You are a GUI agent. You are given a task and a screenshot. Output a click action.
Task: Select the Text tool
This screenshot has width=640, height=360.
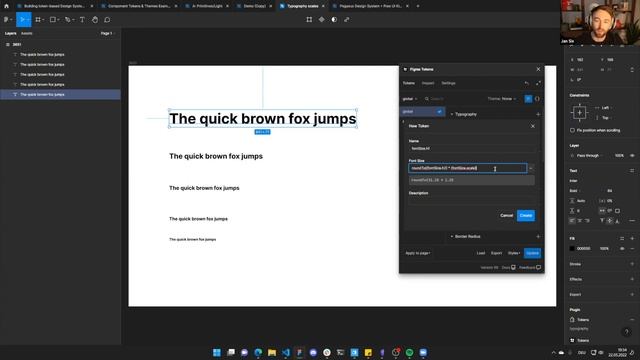pyautogui.click(x=82, y=20)
